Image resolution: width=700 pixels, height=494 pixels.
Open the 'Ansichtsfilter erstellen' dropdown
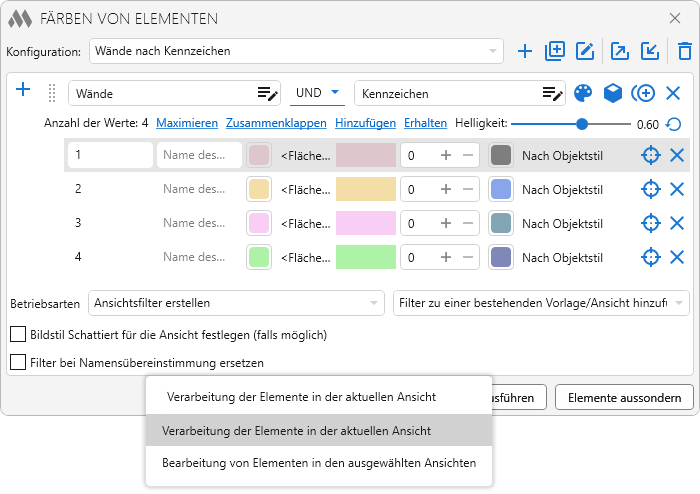click(236, 302)
